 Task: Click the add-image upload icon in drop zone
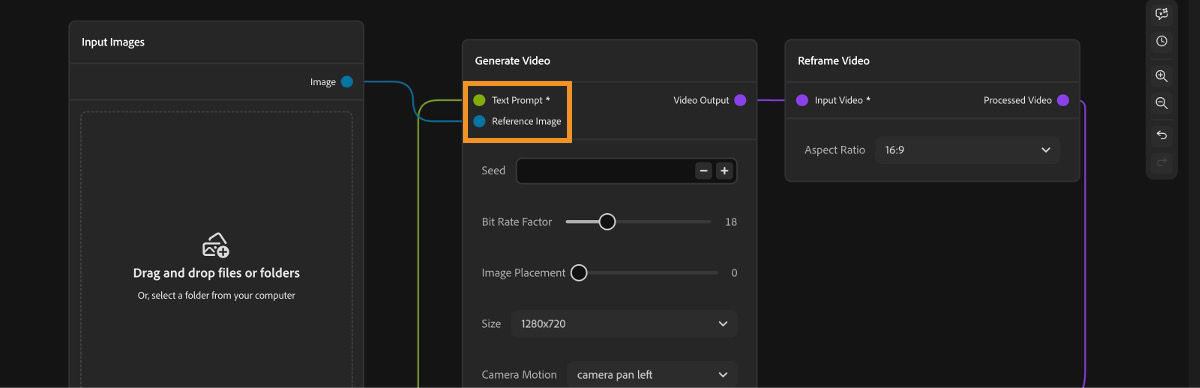[x=216, y=246]
